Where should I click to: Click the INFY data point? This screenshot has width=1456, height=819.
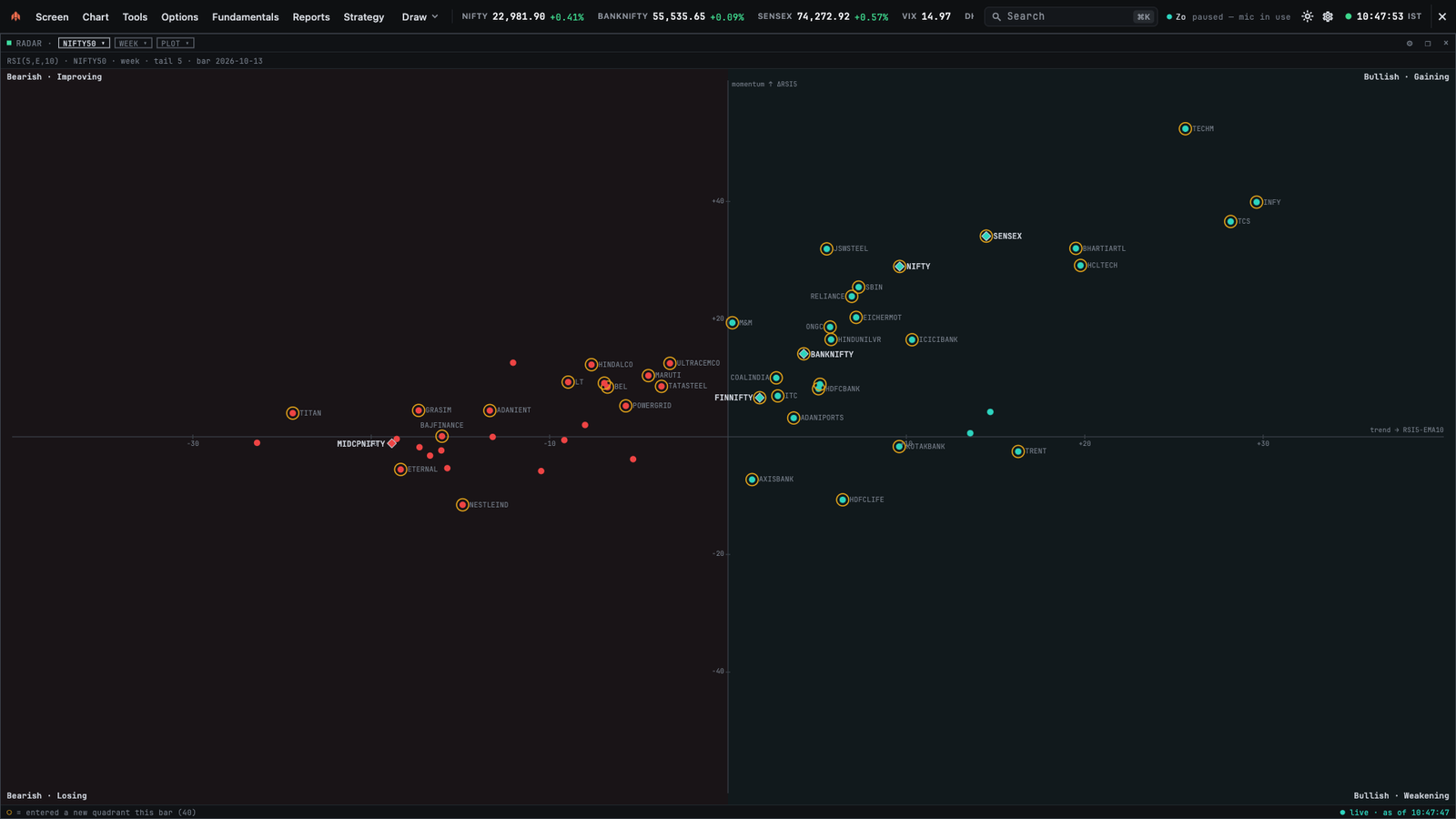pyautogui.click(x=1256, y=202)
